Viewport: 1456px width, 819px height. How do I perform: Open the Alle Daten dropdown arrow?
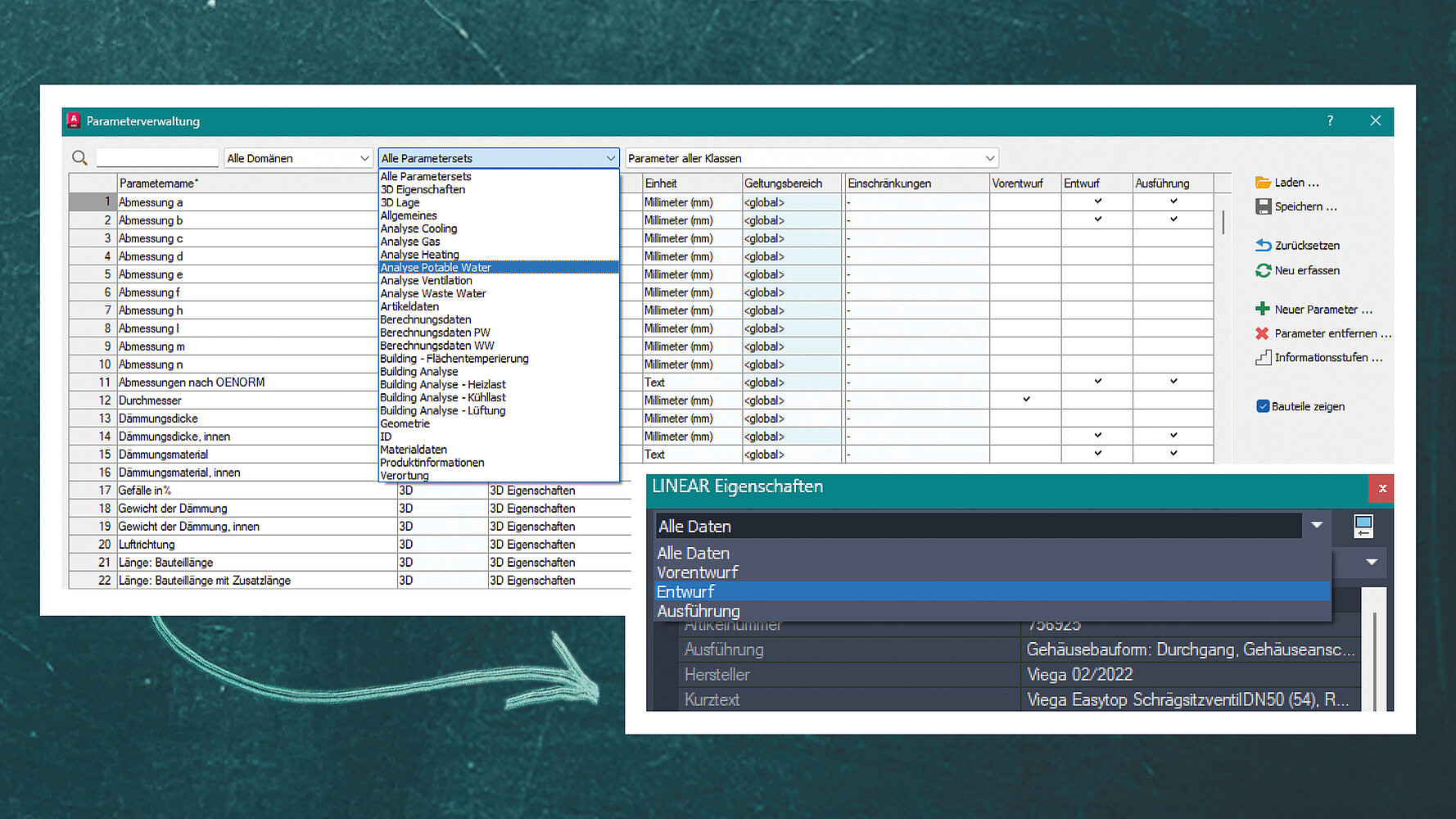[1316, 526]
